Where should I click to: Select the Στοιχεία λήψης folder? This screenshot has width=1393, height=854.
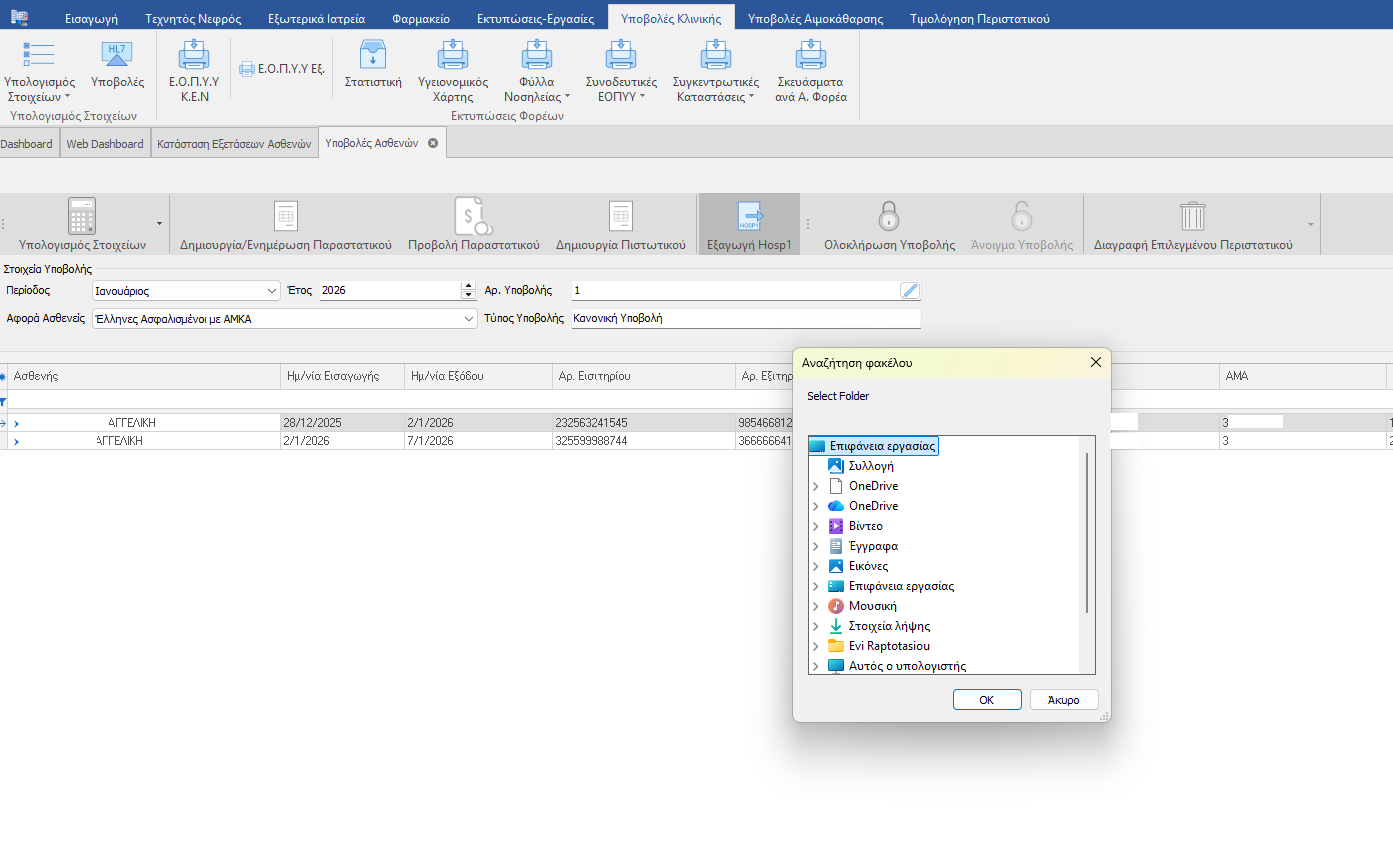(x=889, y=626)
